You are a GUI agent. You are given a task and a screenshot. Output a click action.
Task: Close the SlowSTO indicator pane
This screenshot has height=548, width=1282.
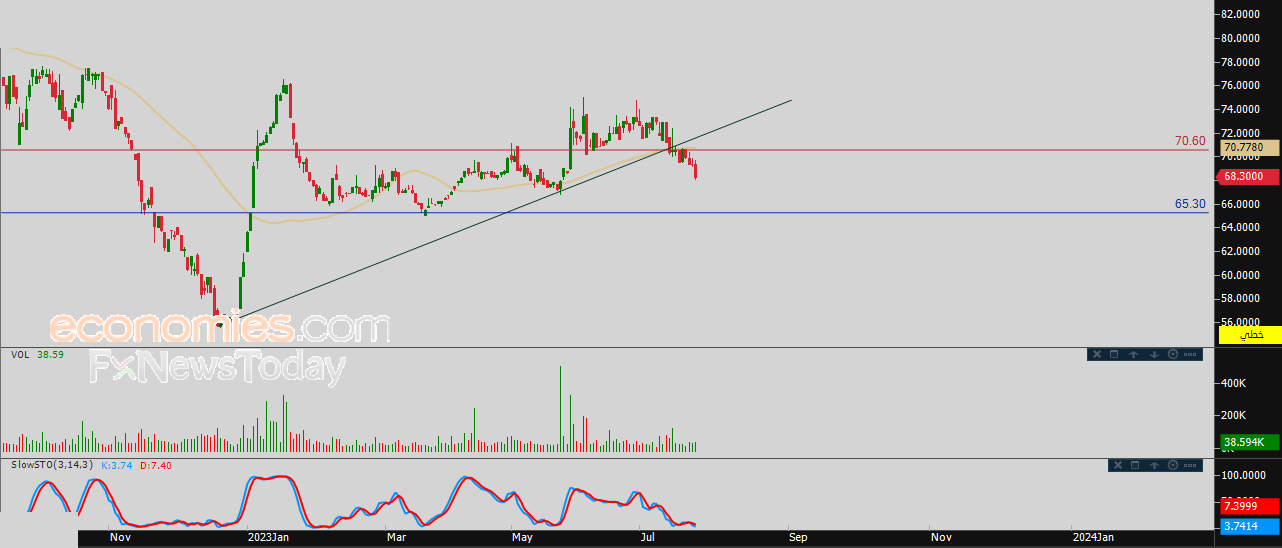(x=1118, y=465)
